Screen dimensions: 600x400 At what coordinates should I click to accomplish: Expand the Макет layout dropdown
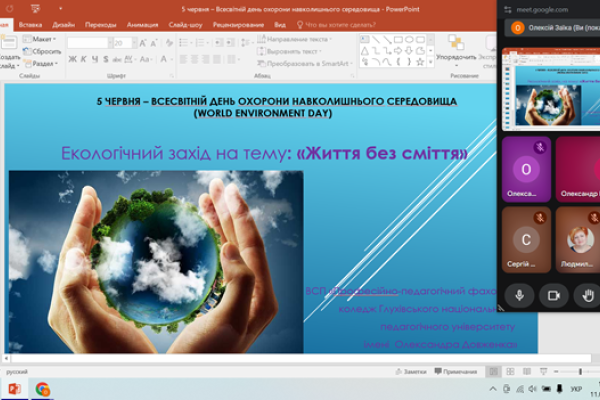pos(45,39)
